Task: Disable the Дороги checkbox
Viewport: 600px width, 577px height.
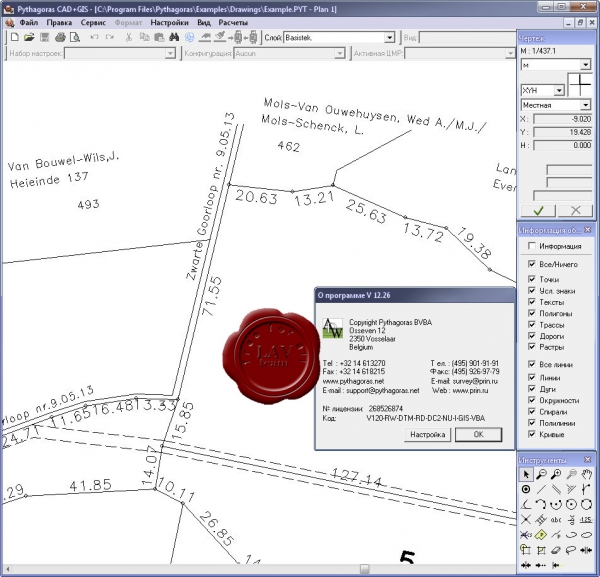Action: pyautogui.click(x=532, y=336)
